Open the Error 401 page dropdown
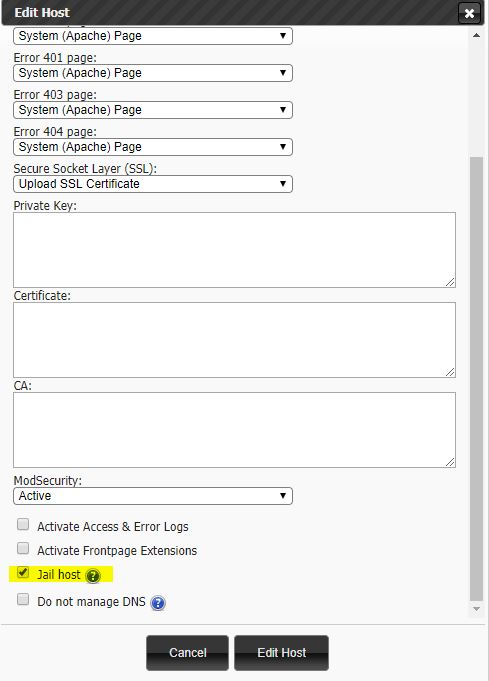489x681 pixels. point(153,73)
